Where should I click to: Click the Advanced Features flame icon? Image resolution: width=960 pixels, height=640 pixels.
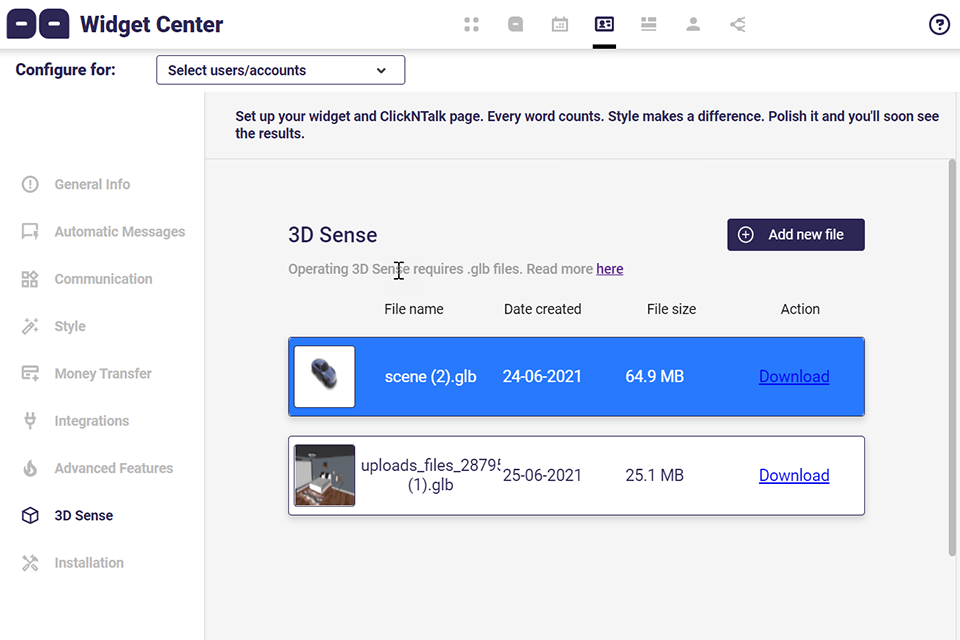click(x=30, y=468)
